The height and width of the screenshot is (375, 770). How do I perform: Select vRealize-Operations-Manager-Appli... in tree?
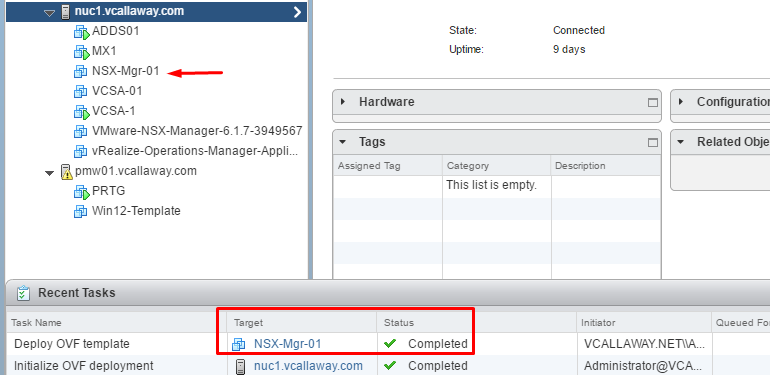click(x=195, y=151)
